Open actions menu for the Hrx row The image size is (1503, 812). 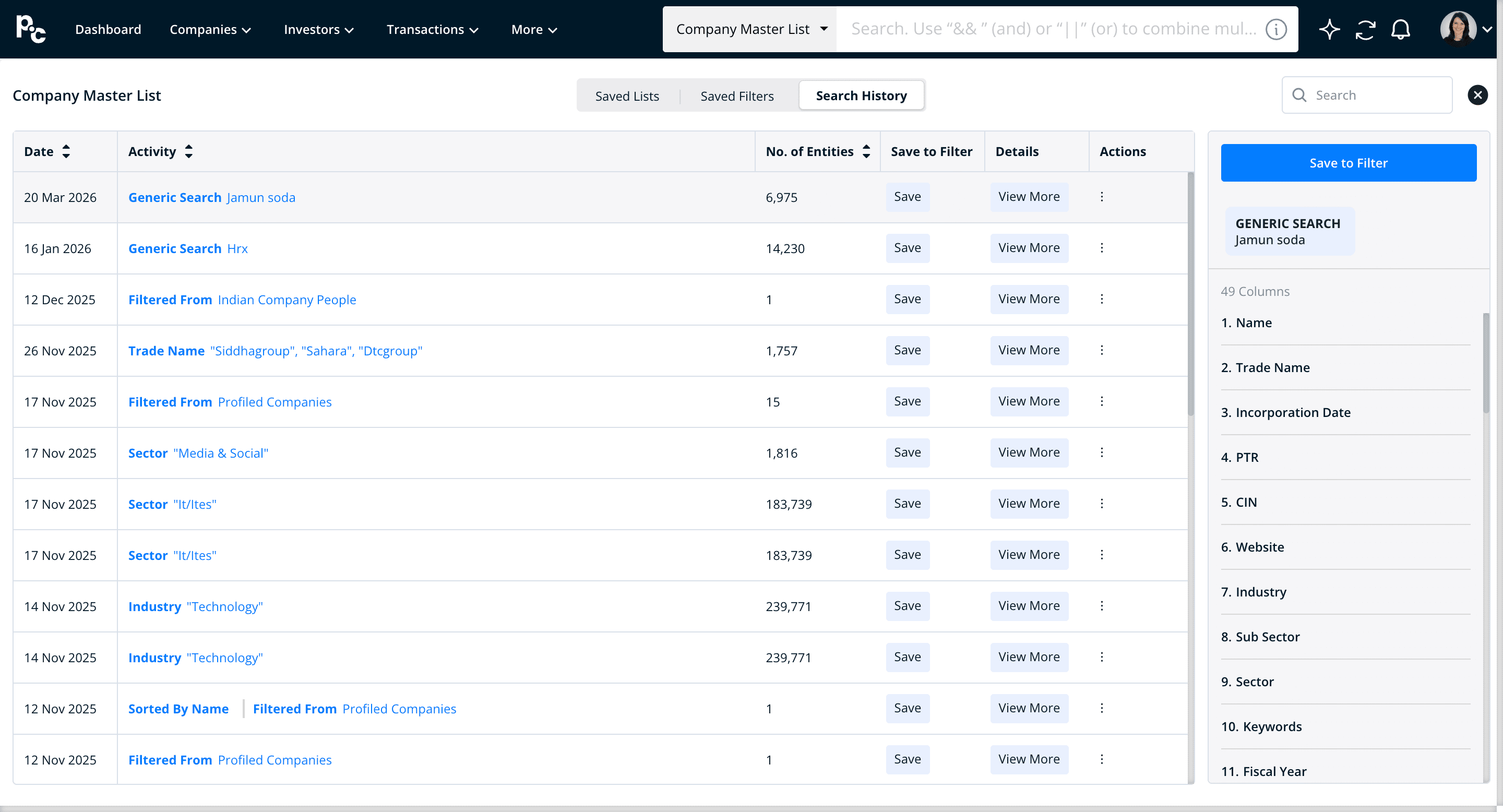(1102, 248)
